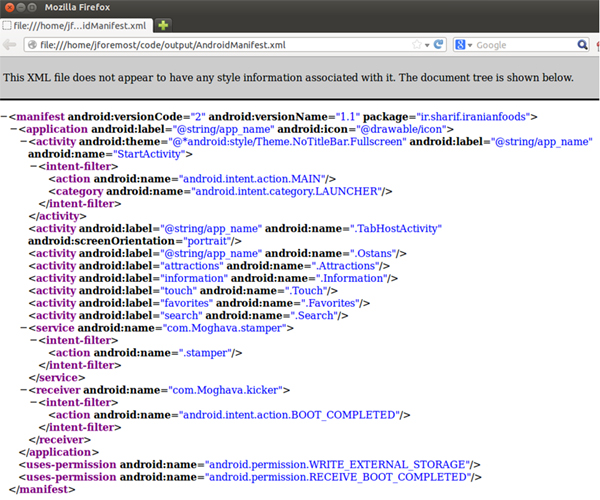Click the ".TabHostActivity" name value
The height and width of the screenshot is (500, 600).
coord(396,228)
